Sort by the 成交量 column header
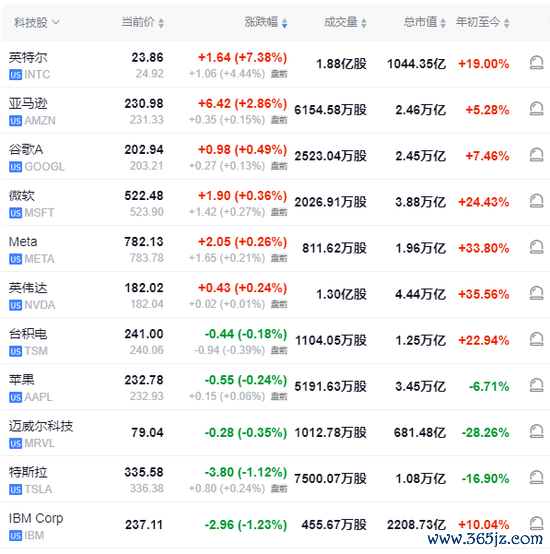Image resolution: width=550 pixels, height=554 pixels. click(345, 23)
